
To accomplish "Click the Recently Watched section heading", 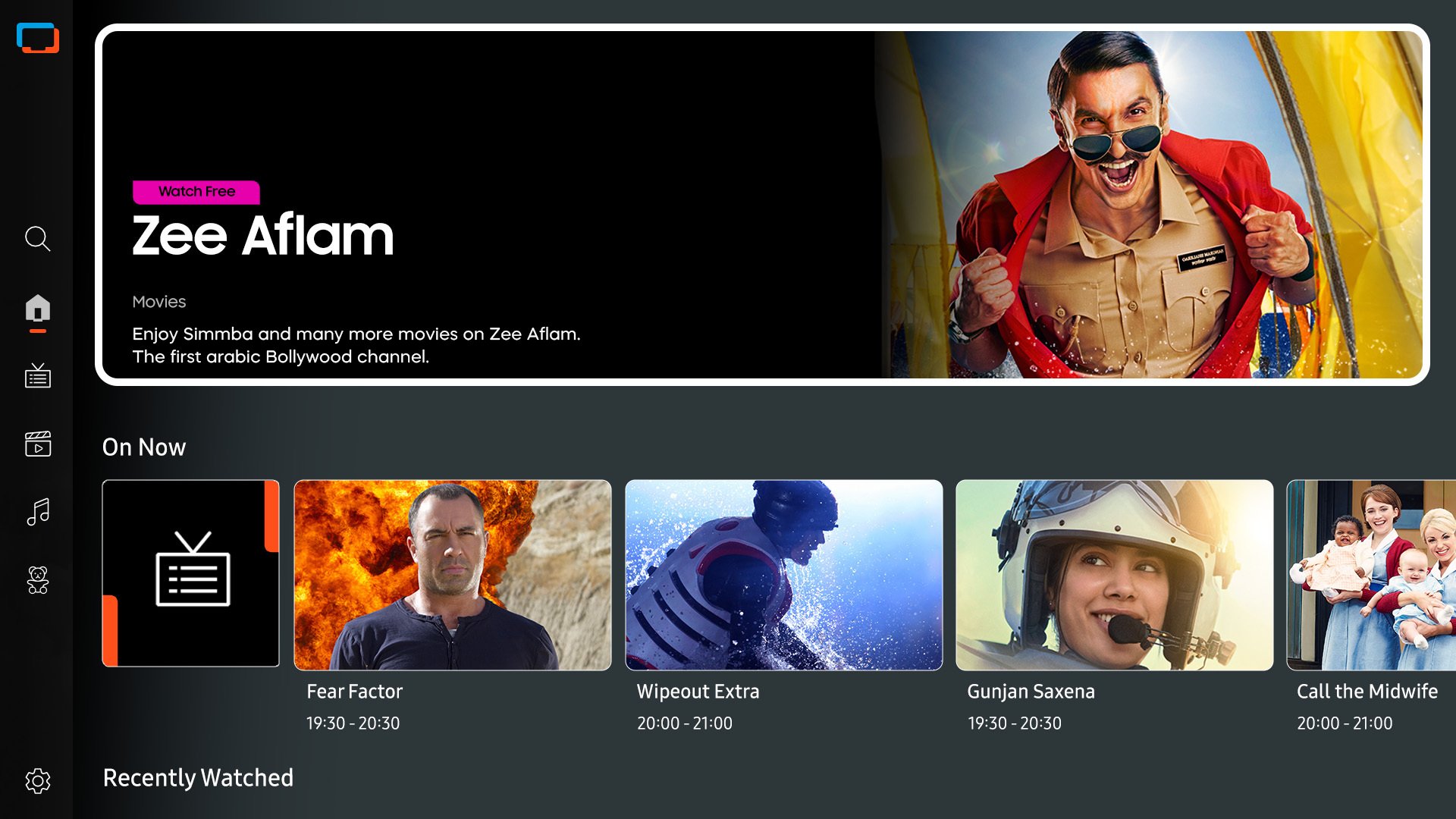I will 198,778.
